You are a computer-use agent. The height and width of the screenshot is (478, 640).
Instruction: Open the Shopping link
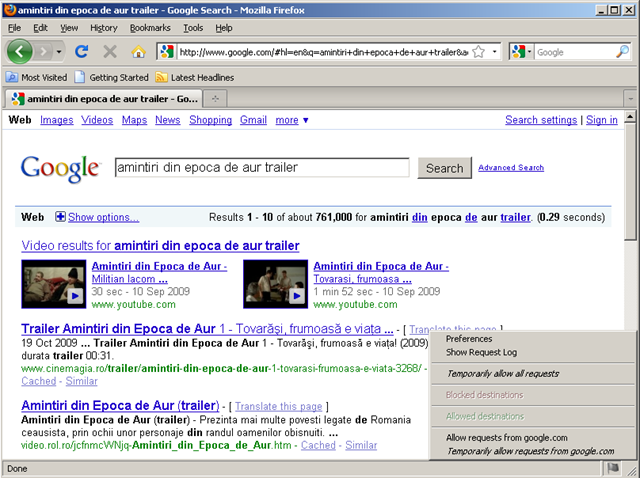(x=211, y=120)
